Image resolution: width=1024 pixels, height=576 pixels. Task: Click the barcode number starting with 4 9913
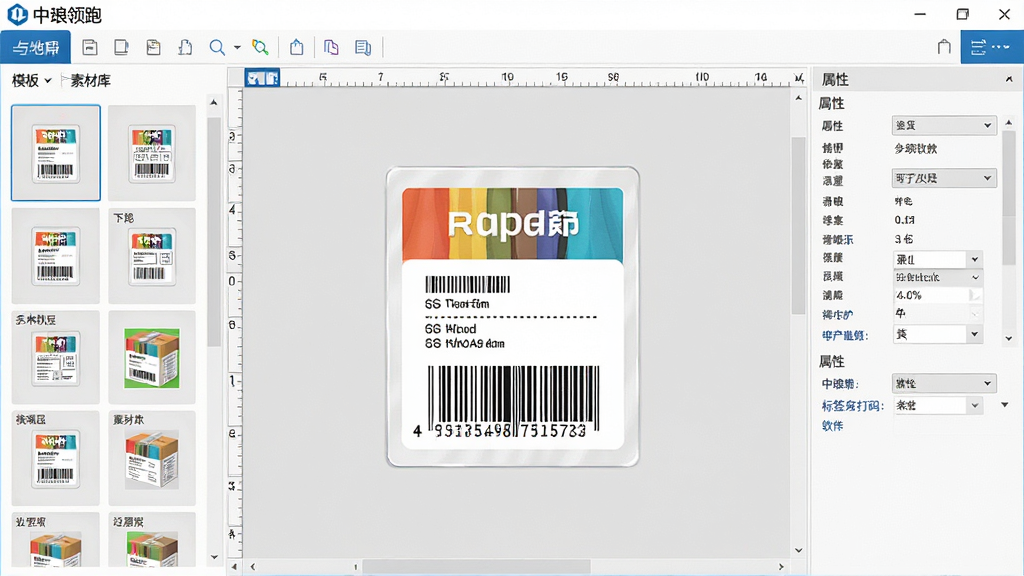pyautogui.click(x=500, y=431)
